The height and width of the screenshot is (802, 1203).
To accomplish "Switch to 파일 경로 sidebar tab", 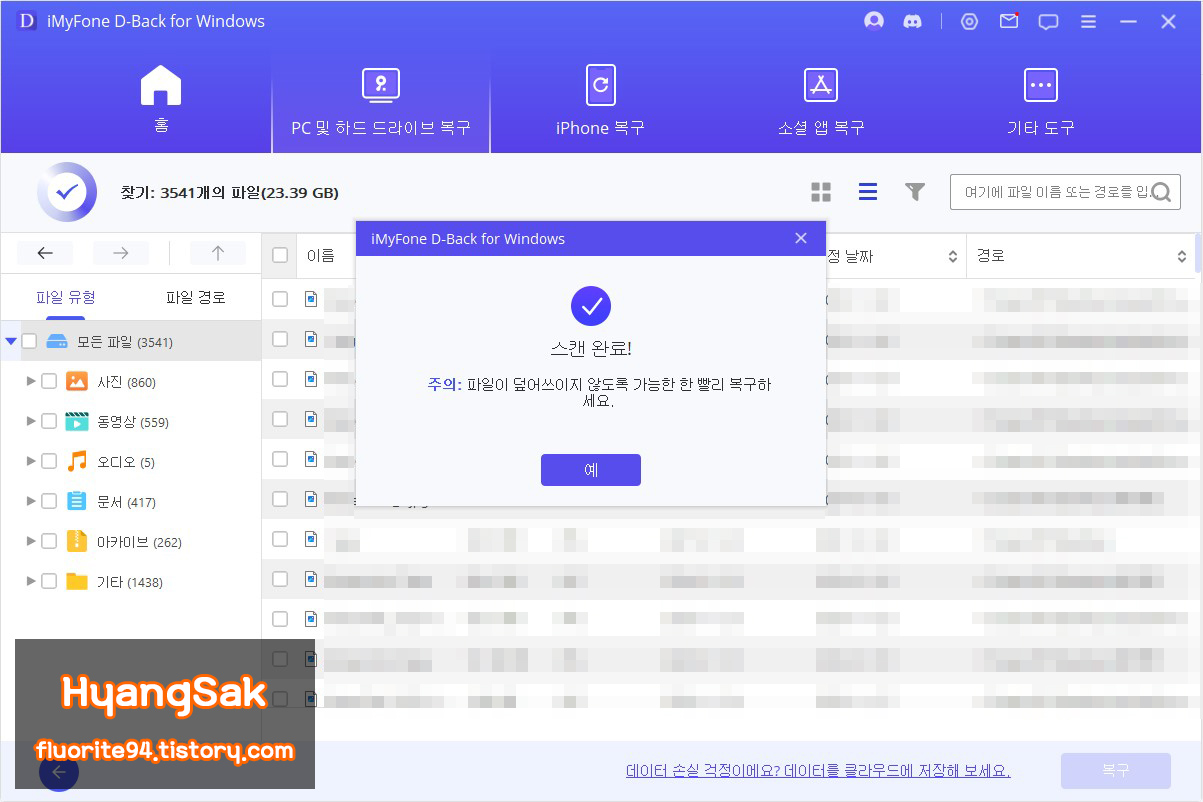I will tap(196, 297).
